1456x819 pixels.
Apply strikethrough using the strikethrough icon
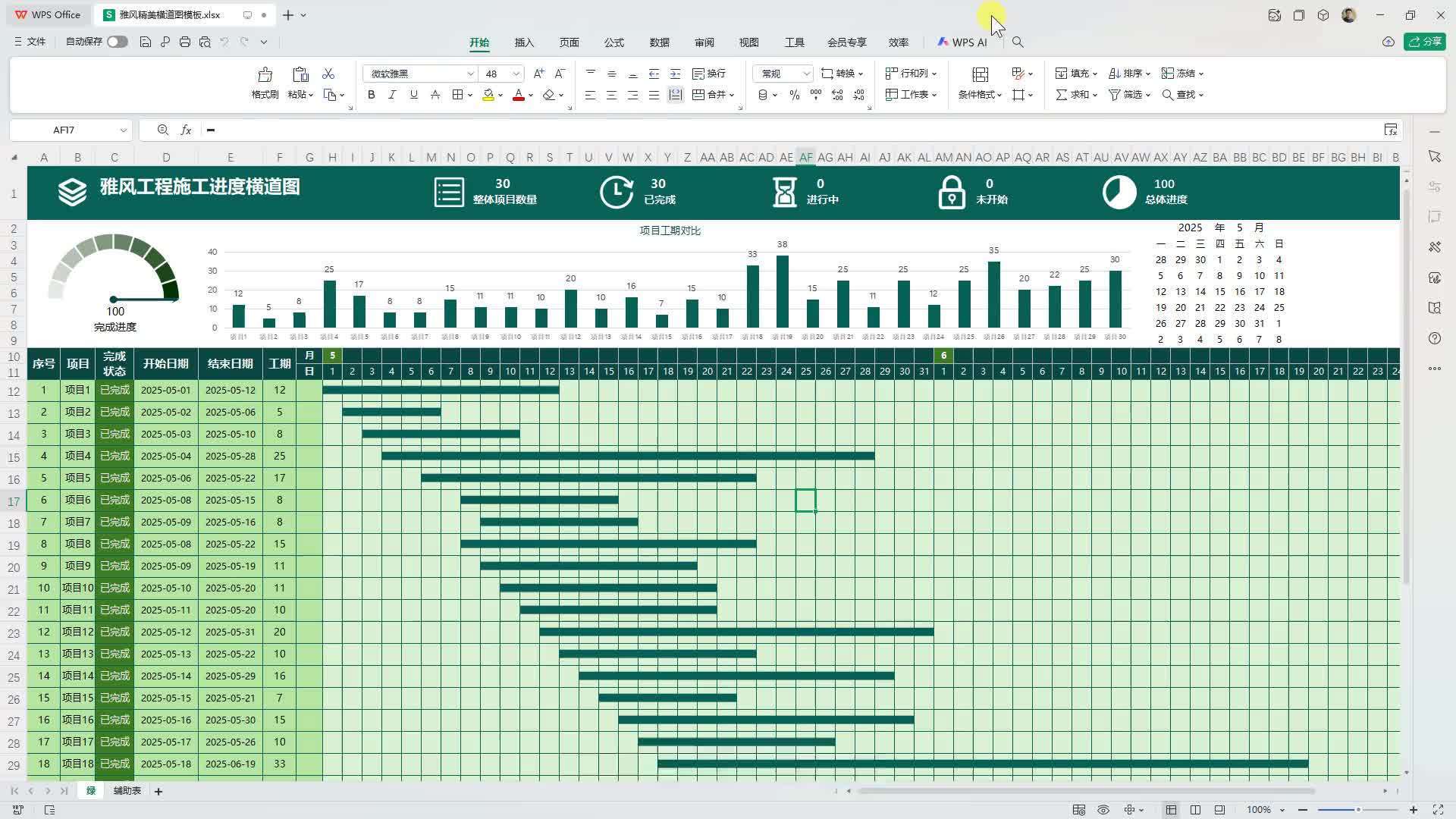[435, 95]
